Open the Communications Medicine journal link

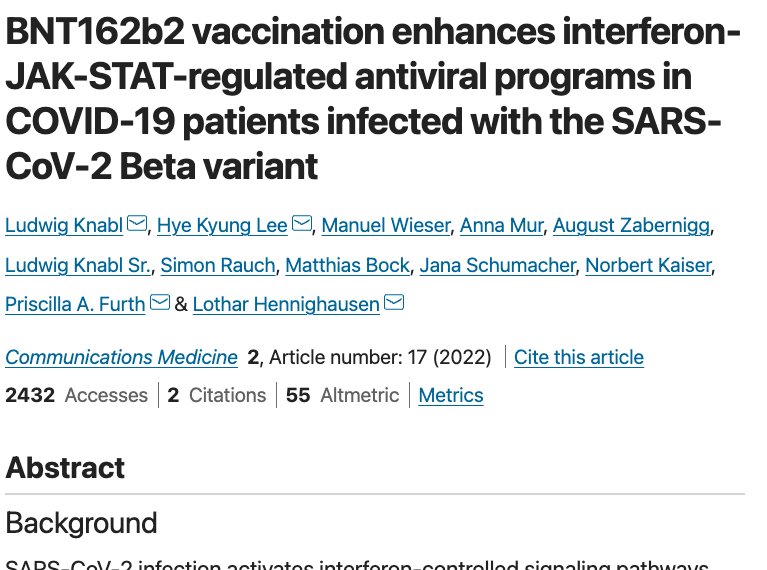tap(121, 357)
